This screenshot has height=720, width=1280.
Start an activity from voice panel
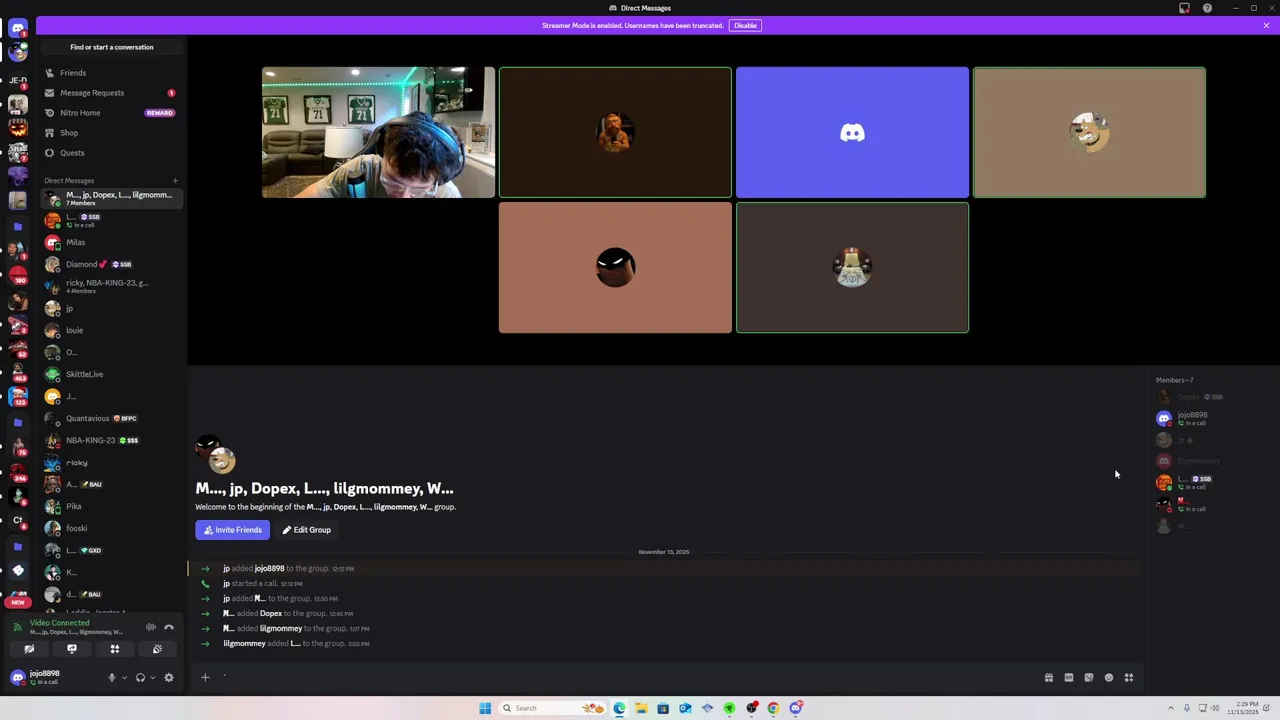[115, 649]
